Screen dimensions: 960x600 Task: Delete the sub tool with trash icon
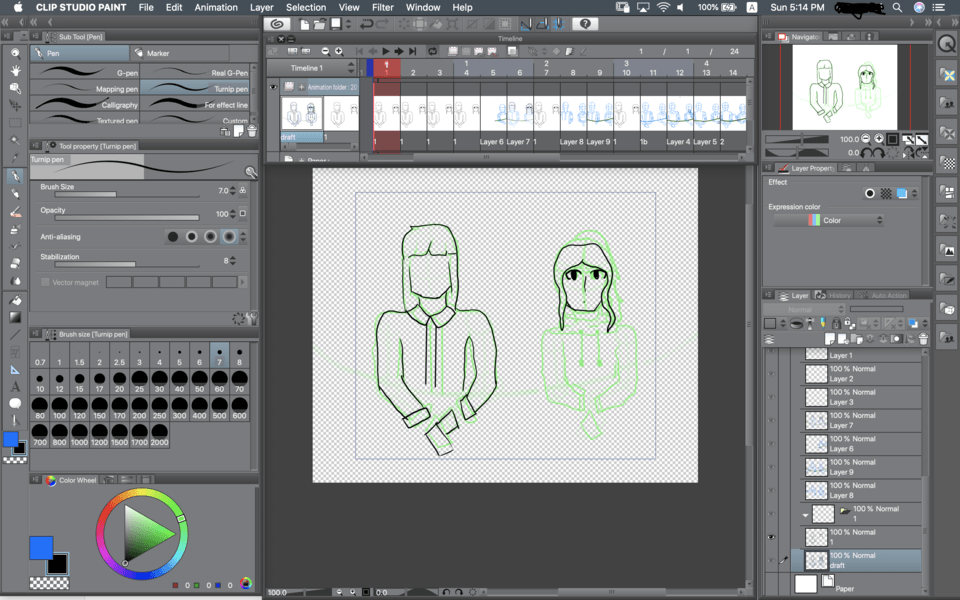click(x=252, y=131)
